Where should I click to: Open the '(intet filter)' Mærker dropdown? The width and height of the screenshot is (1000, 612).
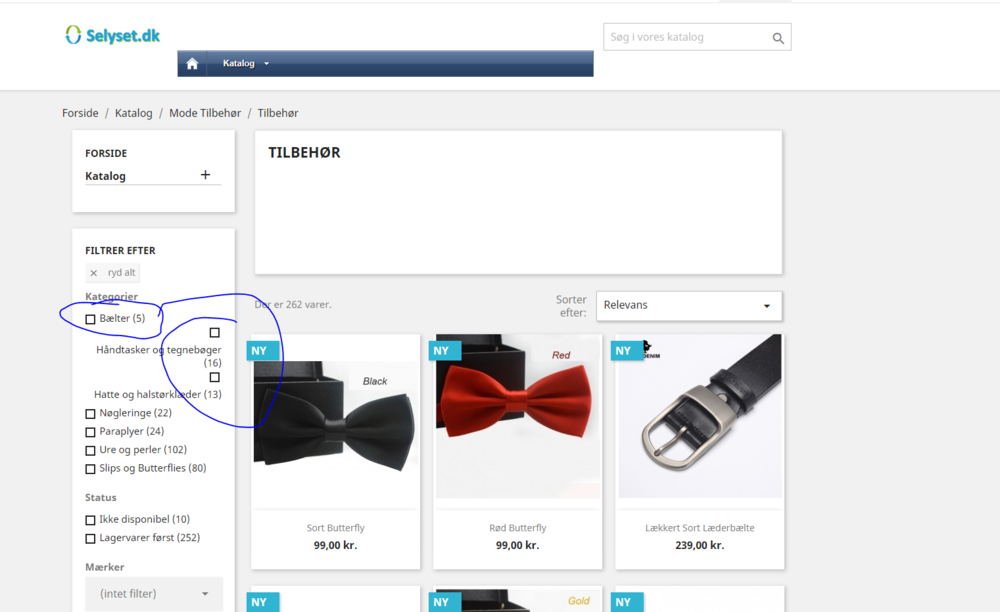click(x=153, y=593)
